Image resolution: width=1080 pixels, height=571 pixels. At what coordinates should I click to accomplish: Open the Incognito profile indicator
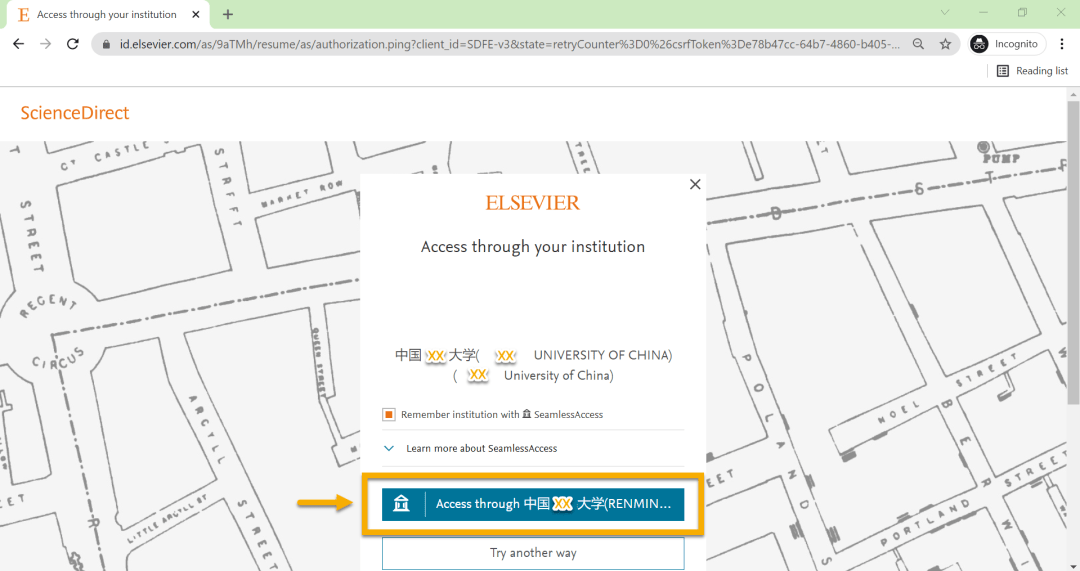point(1005,44)
